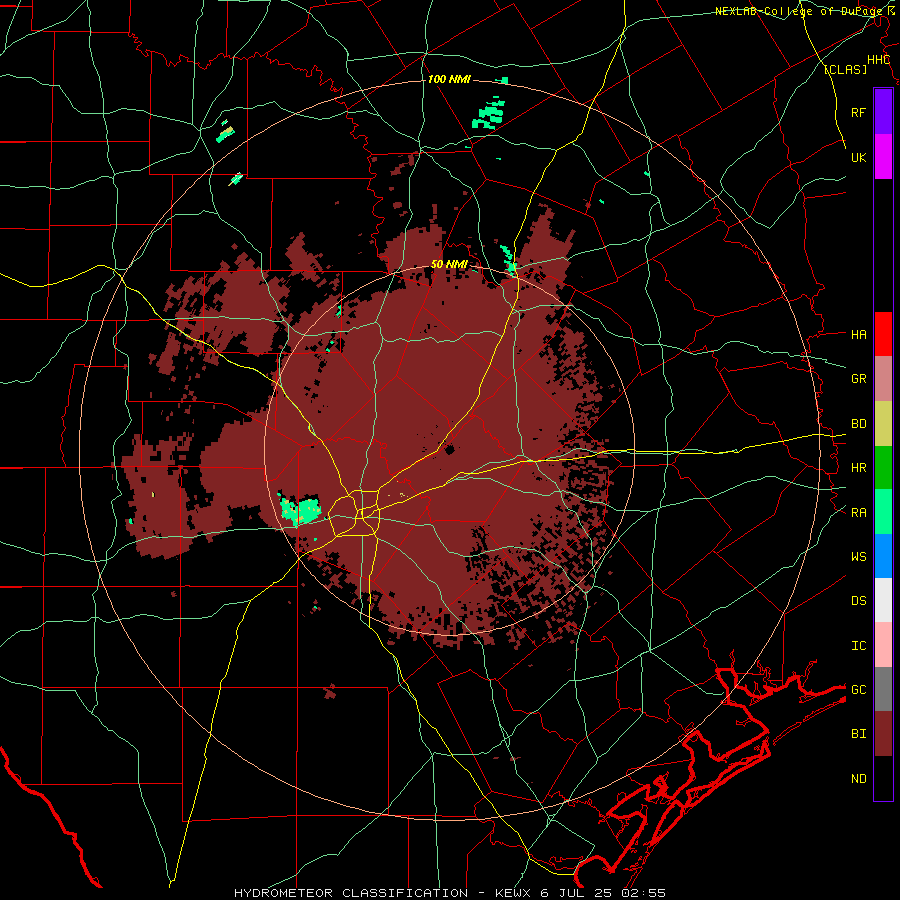Click the WS blue legend swatch
The image size is (900, 900).
pyautogui.click(x=883, y=556)
